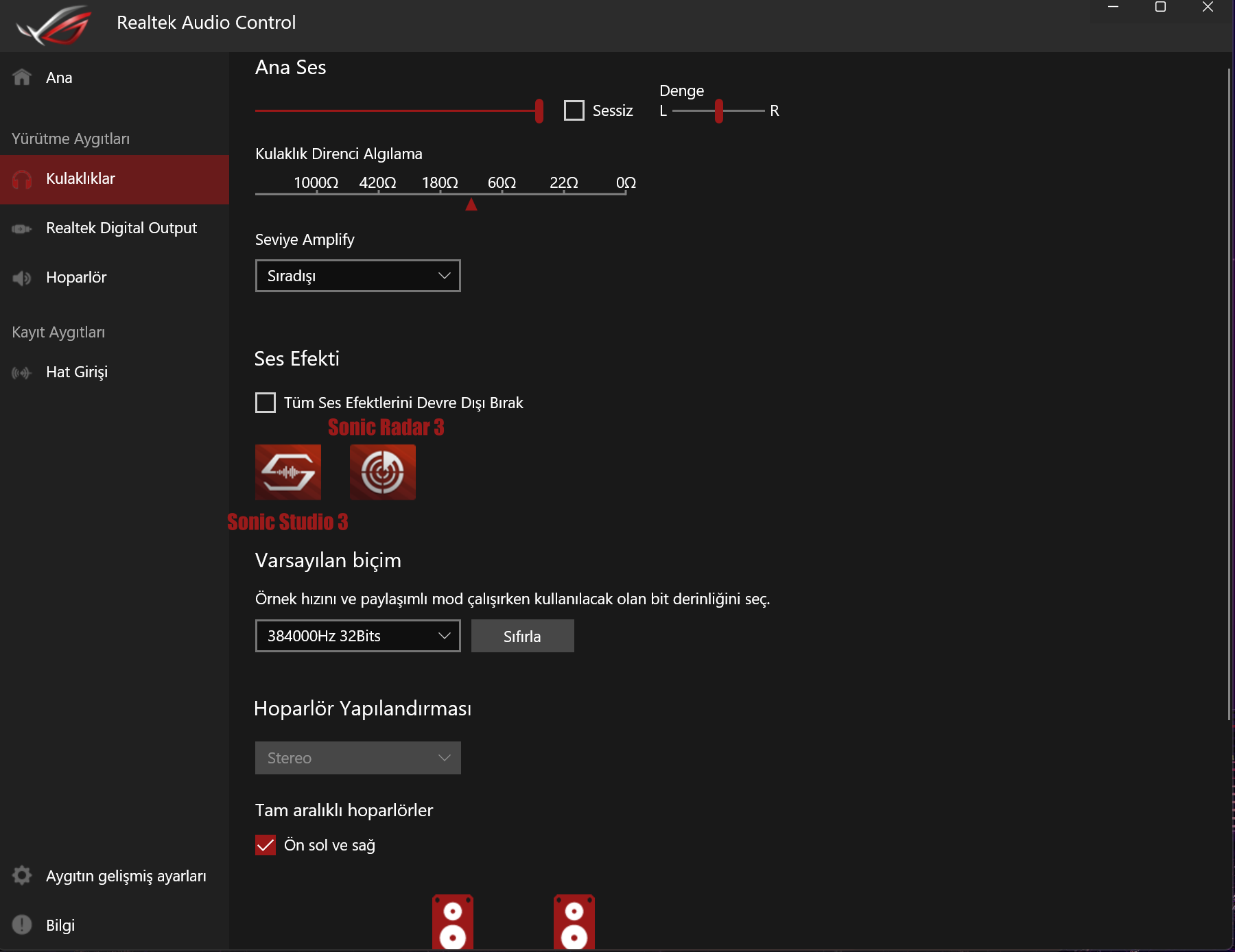Click the left red speaker image

453,922
